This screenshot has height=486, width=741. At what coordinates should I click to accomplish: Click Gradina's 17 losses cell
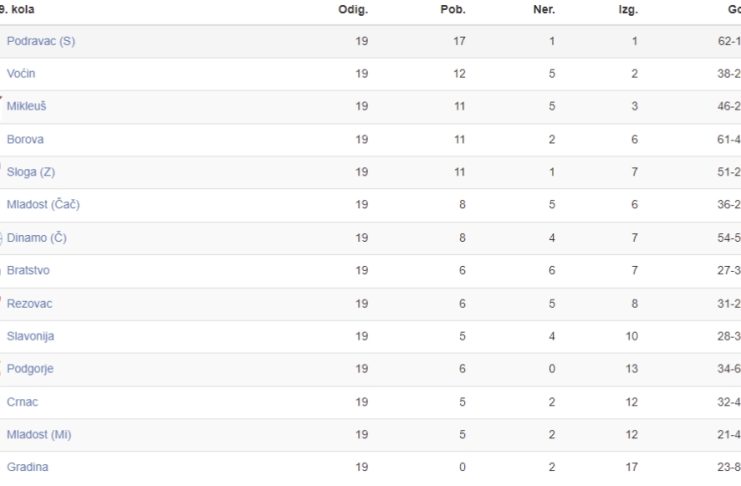632,467
